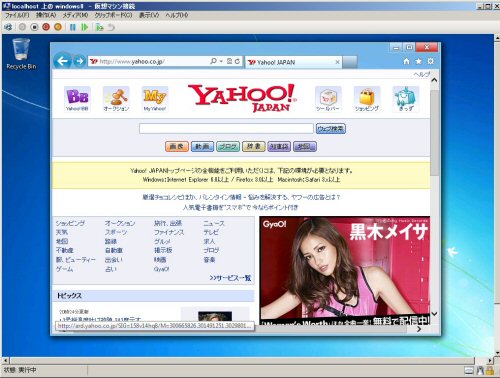Click the Yahoo! BB icon
The height and width of the screenshot is (378, 500).
pyautogui.click(x=77, y=99)
